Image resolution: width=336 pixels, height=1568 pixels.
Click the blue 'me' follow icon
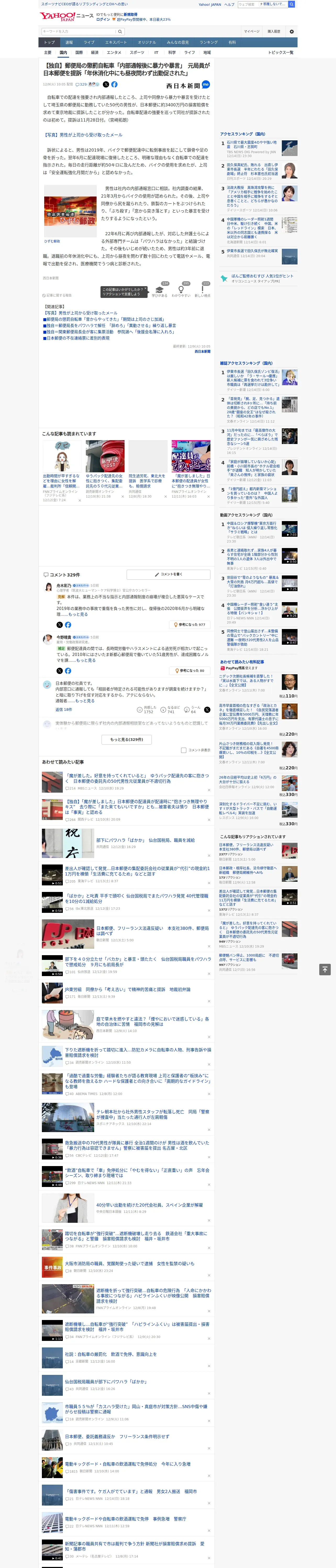pyautogui.click(x=206, y=85)
